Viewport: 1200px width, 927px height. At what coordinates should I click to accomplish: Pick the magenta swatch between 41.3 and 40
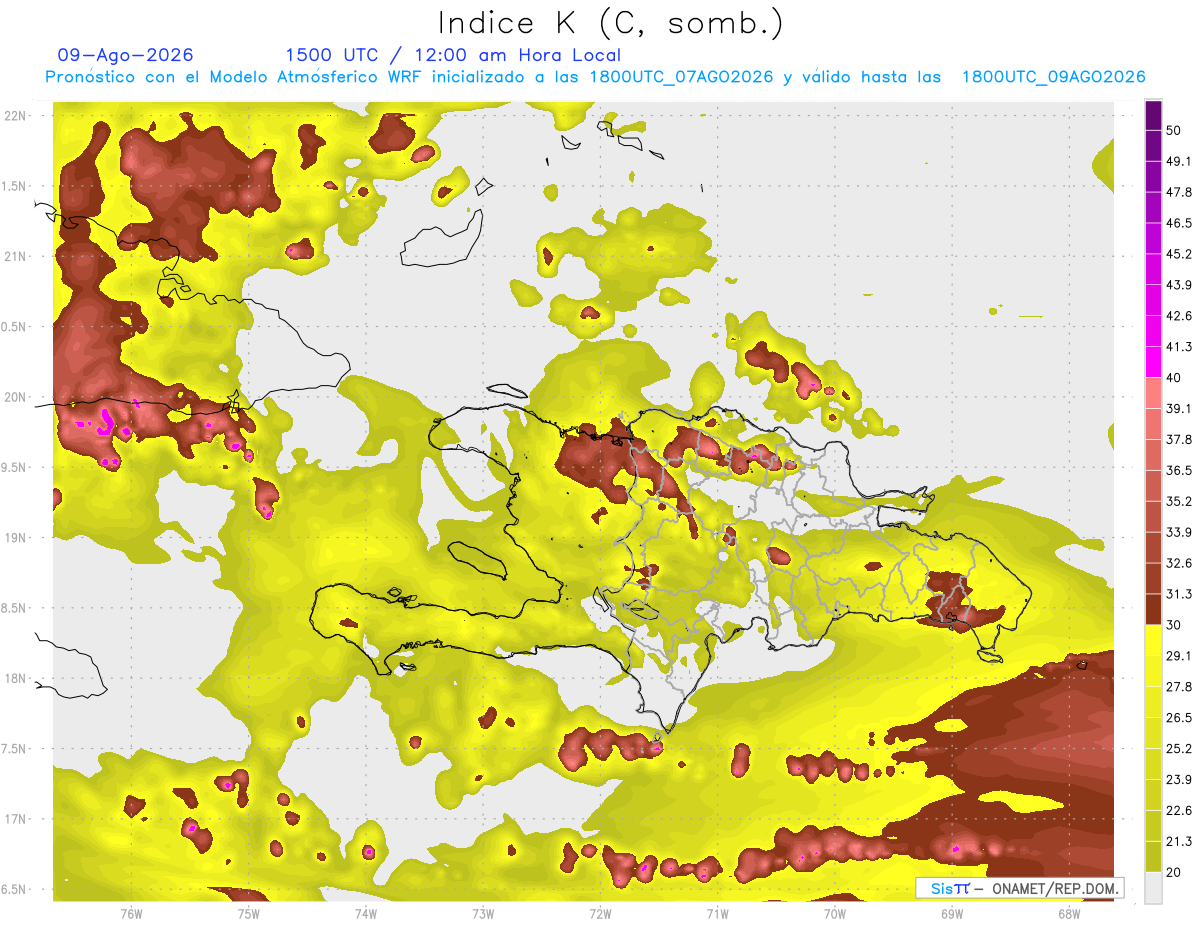click(1153, 362)
